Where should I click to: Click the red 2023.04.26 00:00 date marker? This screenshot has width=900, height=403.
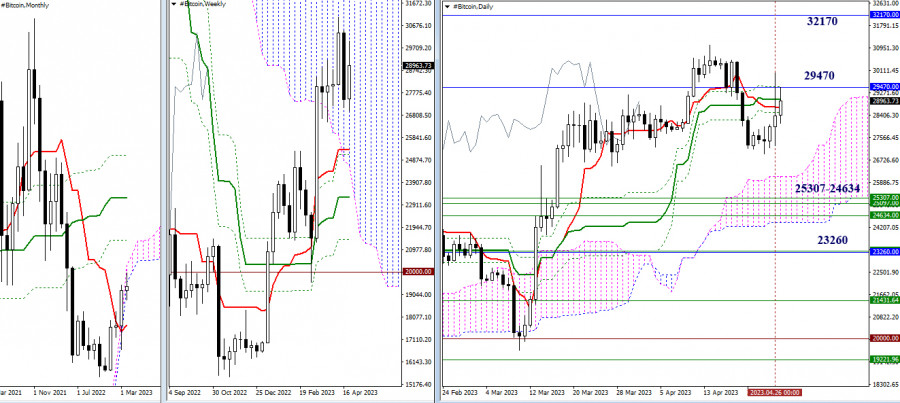[x=774, y=393]
